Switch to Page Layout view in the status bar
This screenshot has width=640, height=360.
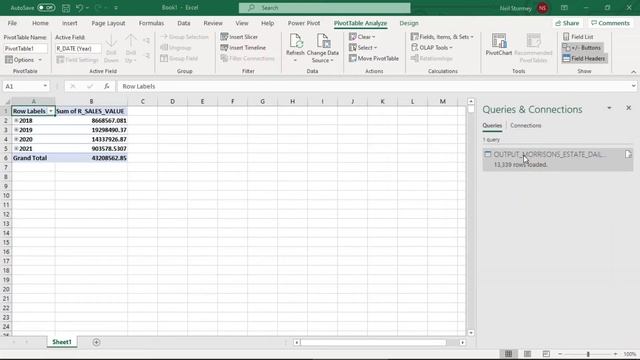527,354
